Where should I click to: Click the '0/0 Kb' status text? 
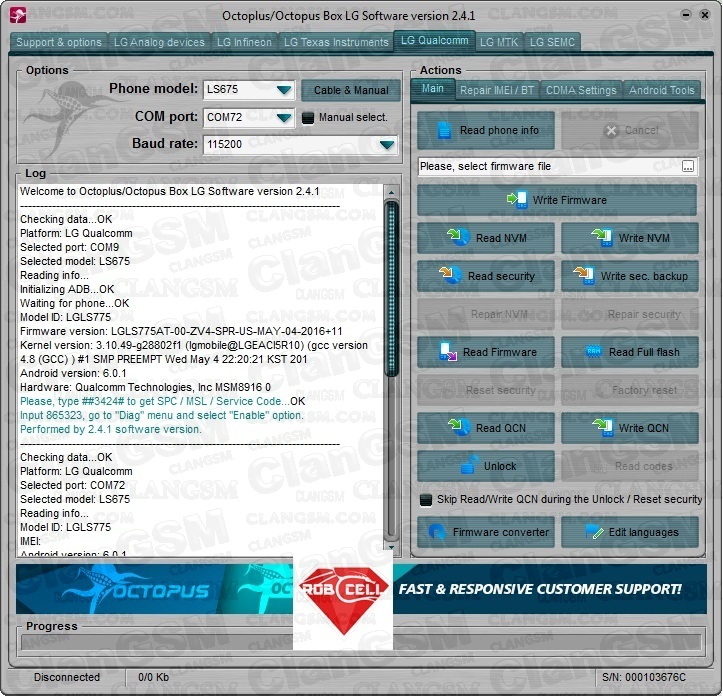(x=154, y=677)
